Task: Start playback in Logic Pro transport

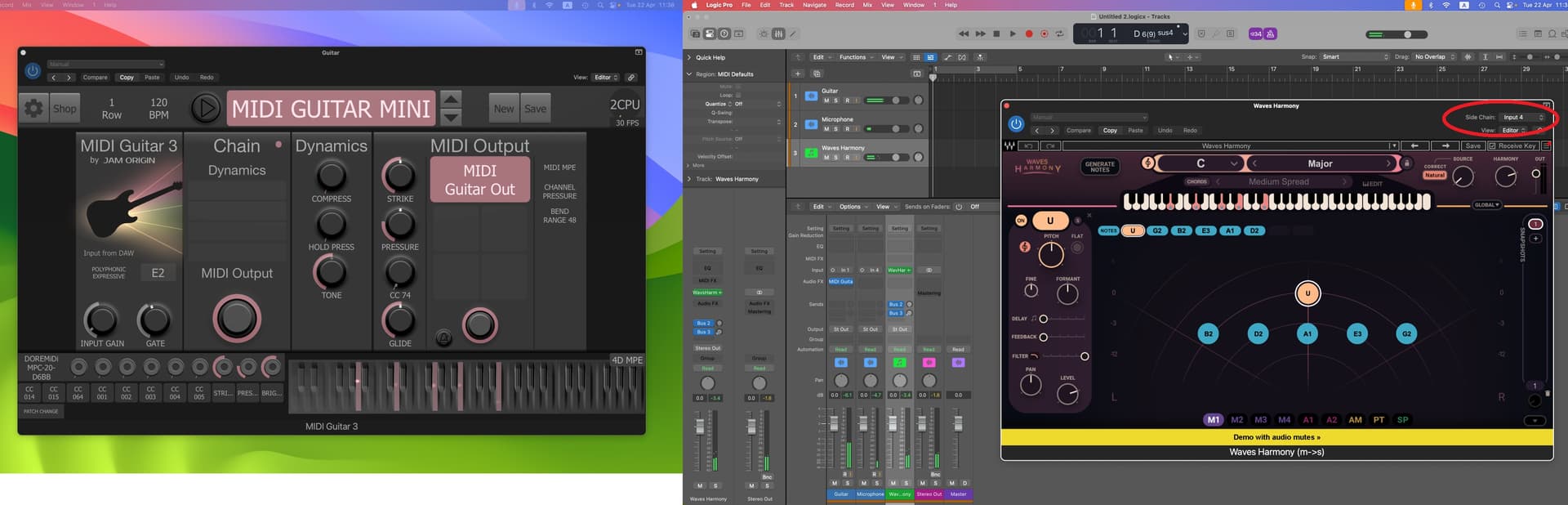Action: [x=1013, y=34]
